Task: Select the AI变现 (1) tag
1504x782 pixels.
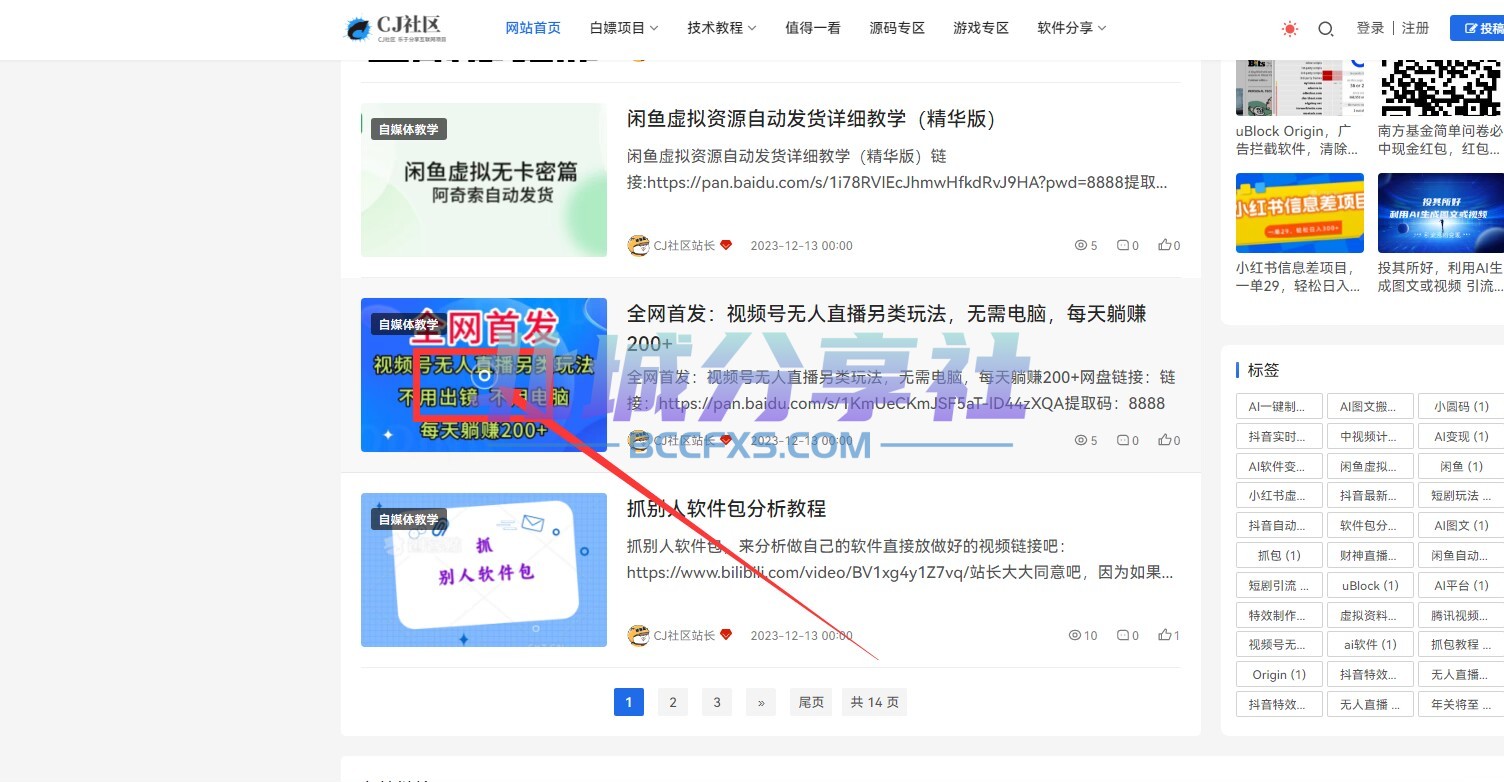Action: point(1461,436)
